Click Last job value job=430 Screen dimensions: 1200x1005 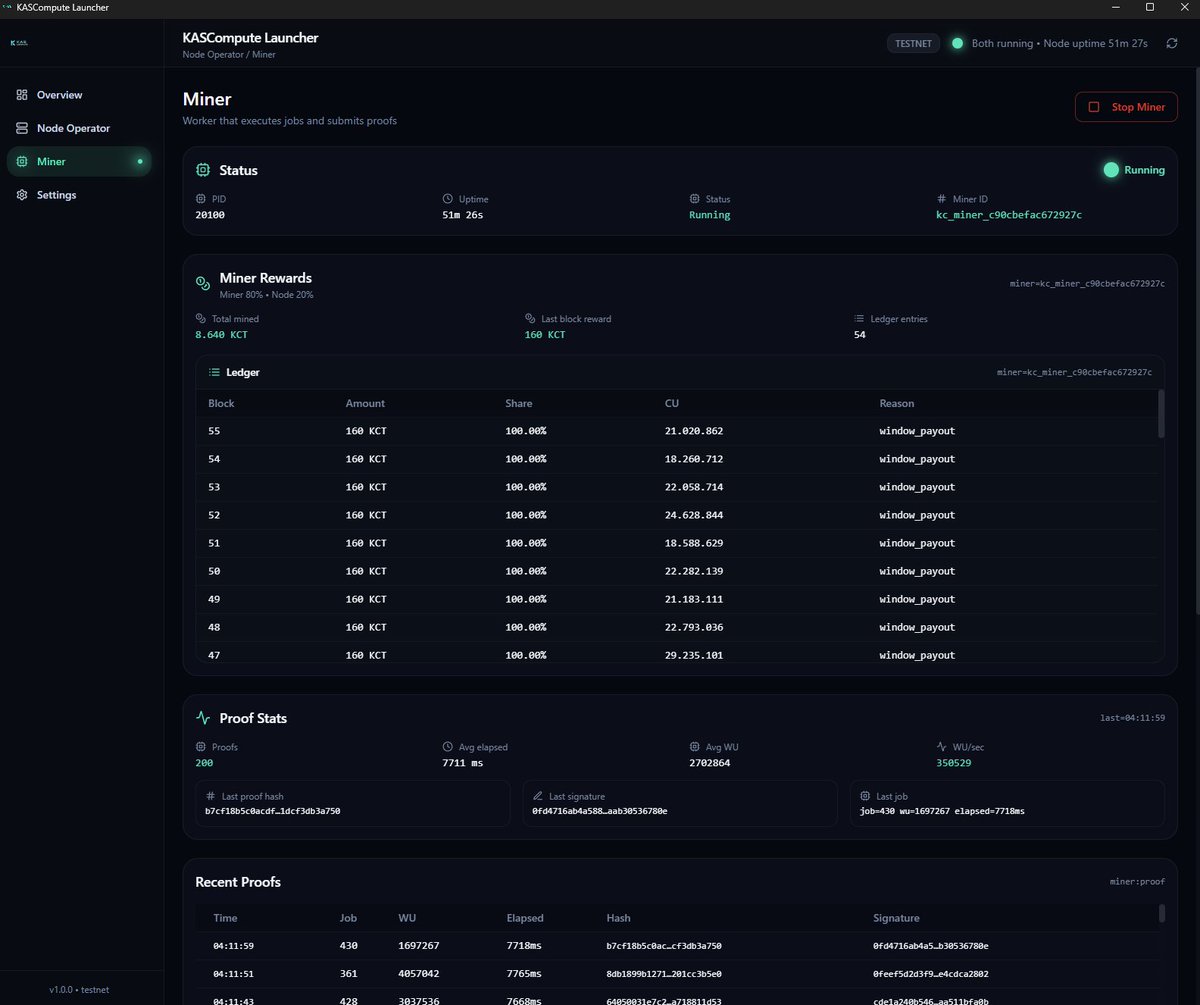(x=942, y=811)
